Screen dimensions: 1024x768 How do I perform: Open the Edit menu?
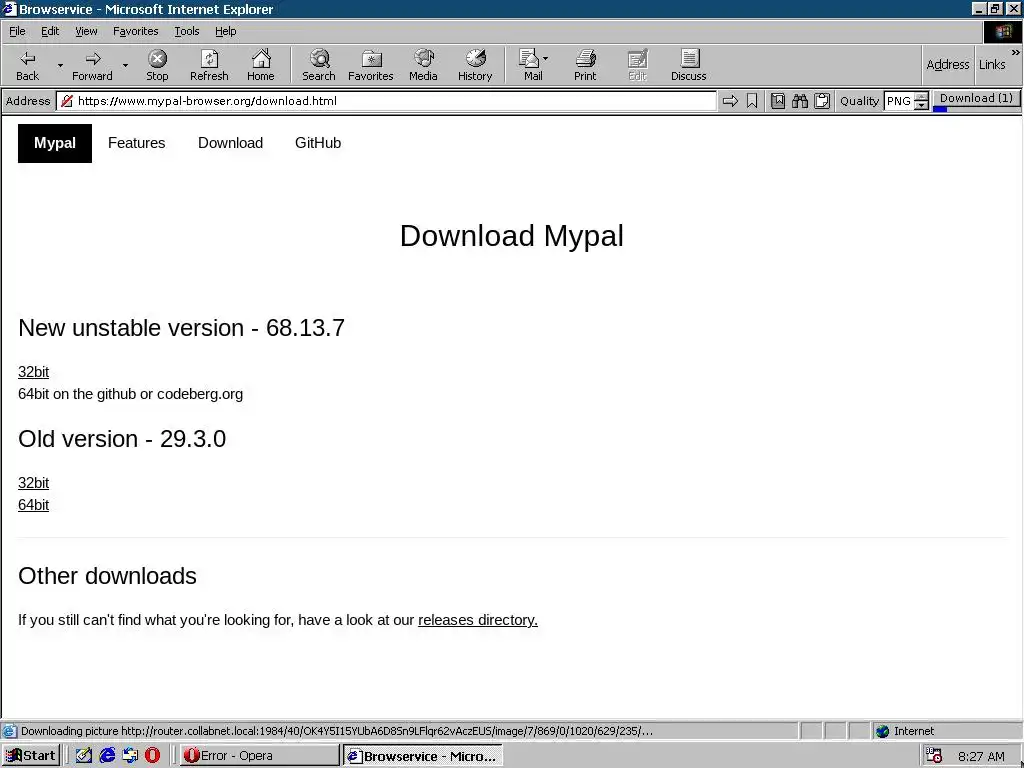point(50,31)
